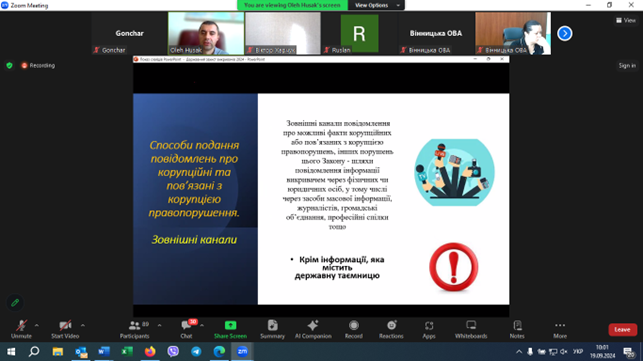Open the More menu
Viewport: 643px width, 361px height.
click(560, 329)
